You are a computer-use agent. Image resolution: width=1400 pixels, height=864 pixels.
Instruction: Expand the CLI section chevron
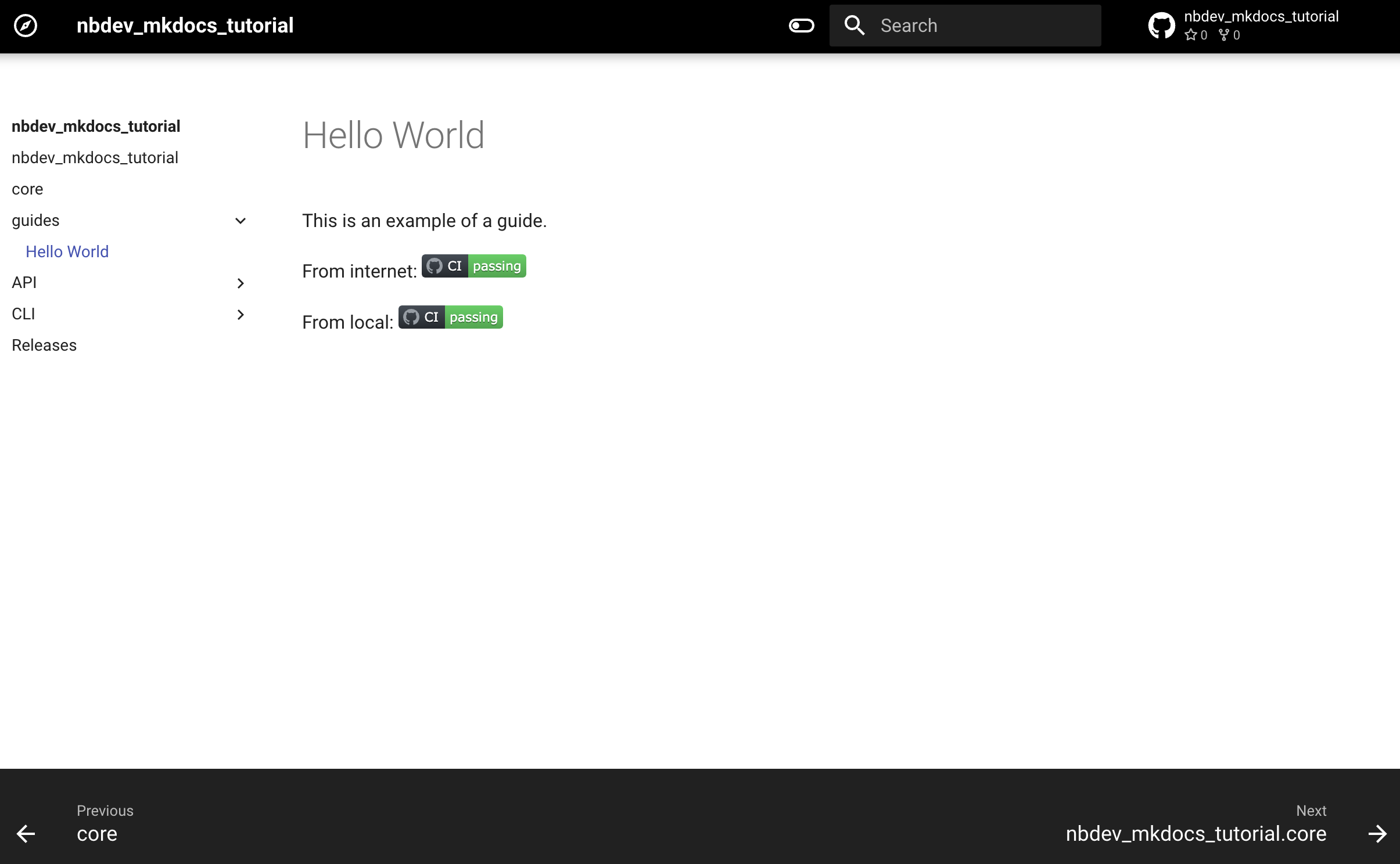(x=240, y=315)
